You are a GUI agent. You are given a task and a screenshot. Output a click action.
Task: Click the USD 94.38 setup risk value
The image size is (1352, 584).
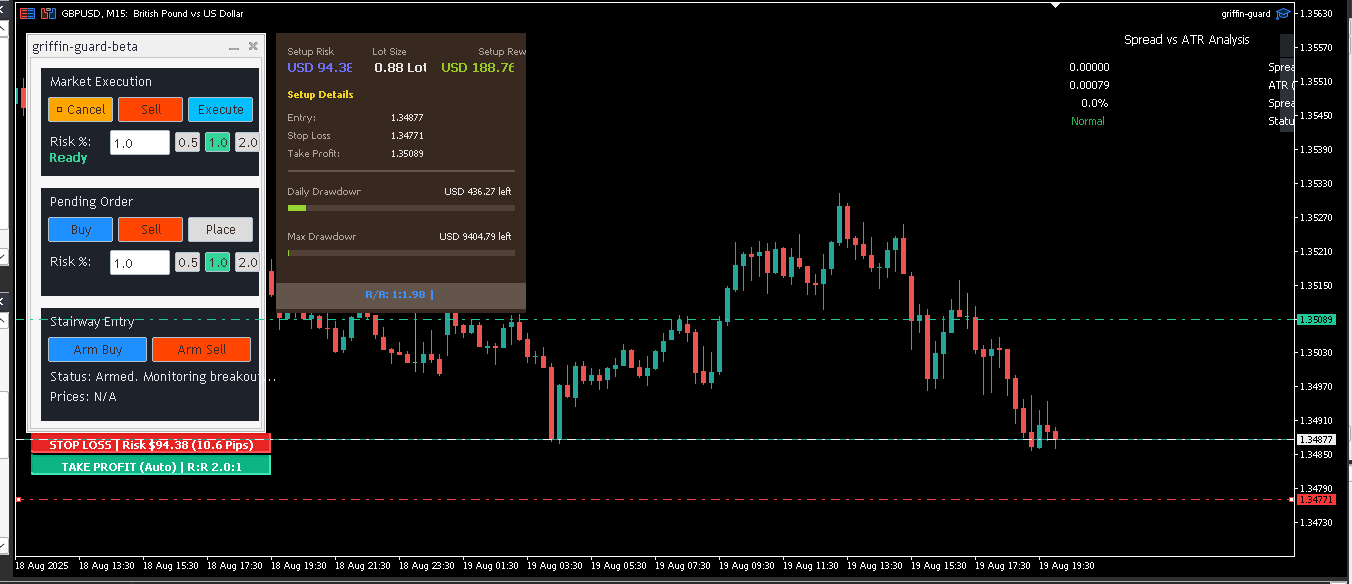(320, 68)
